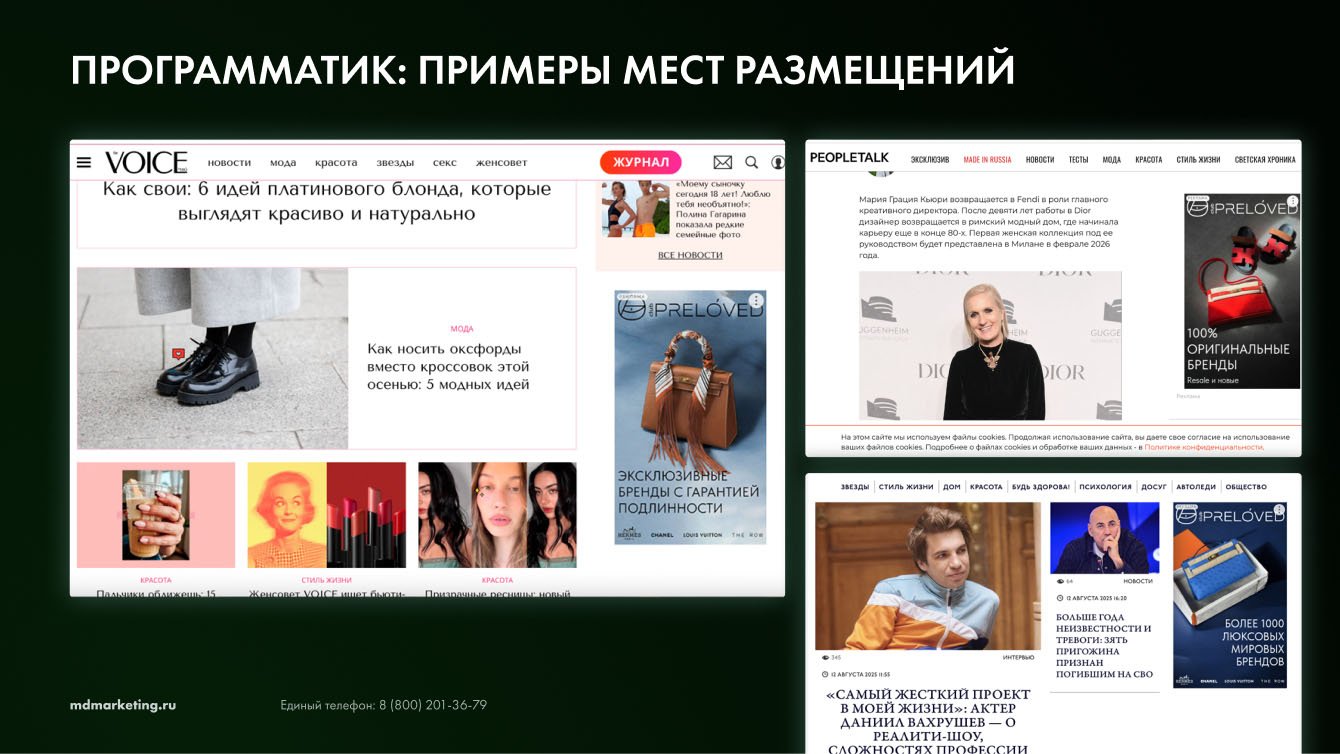Open the three-faces eyelashes article image

pyautogui.click(x=497, y=515)
